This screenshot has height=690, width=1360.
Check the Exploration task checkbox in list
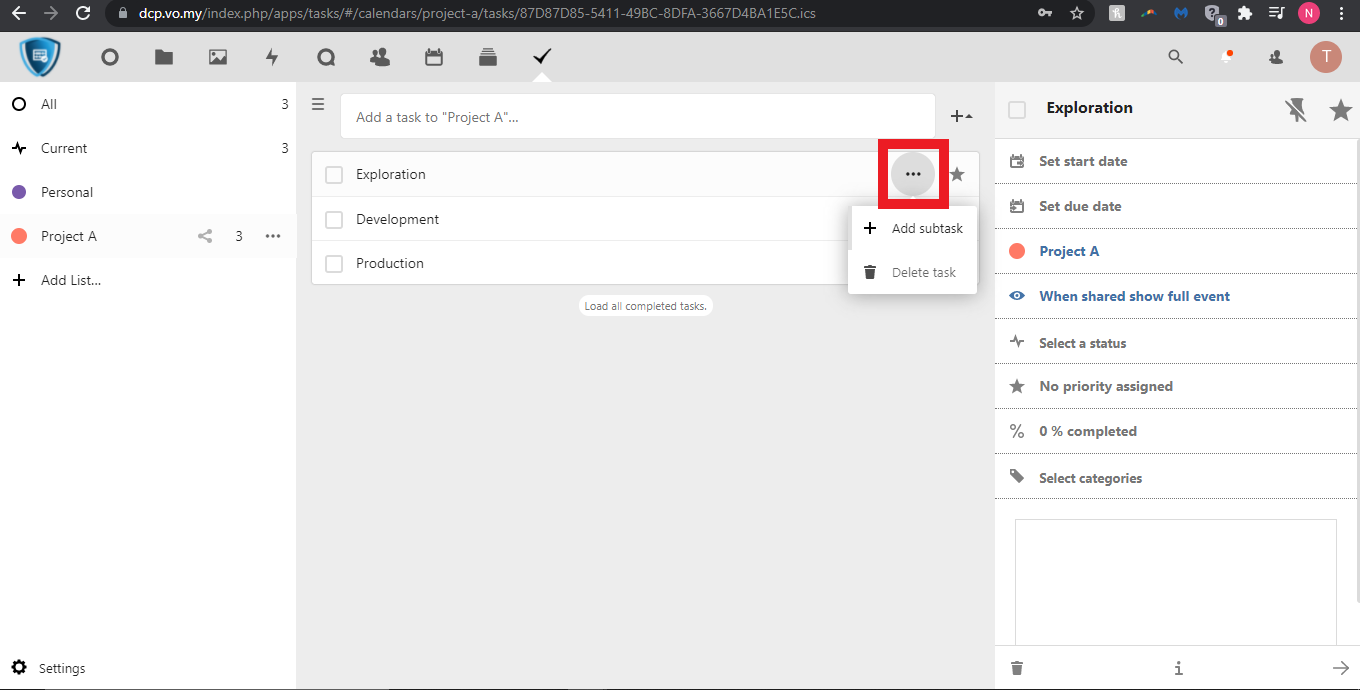(334, 175)
